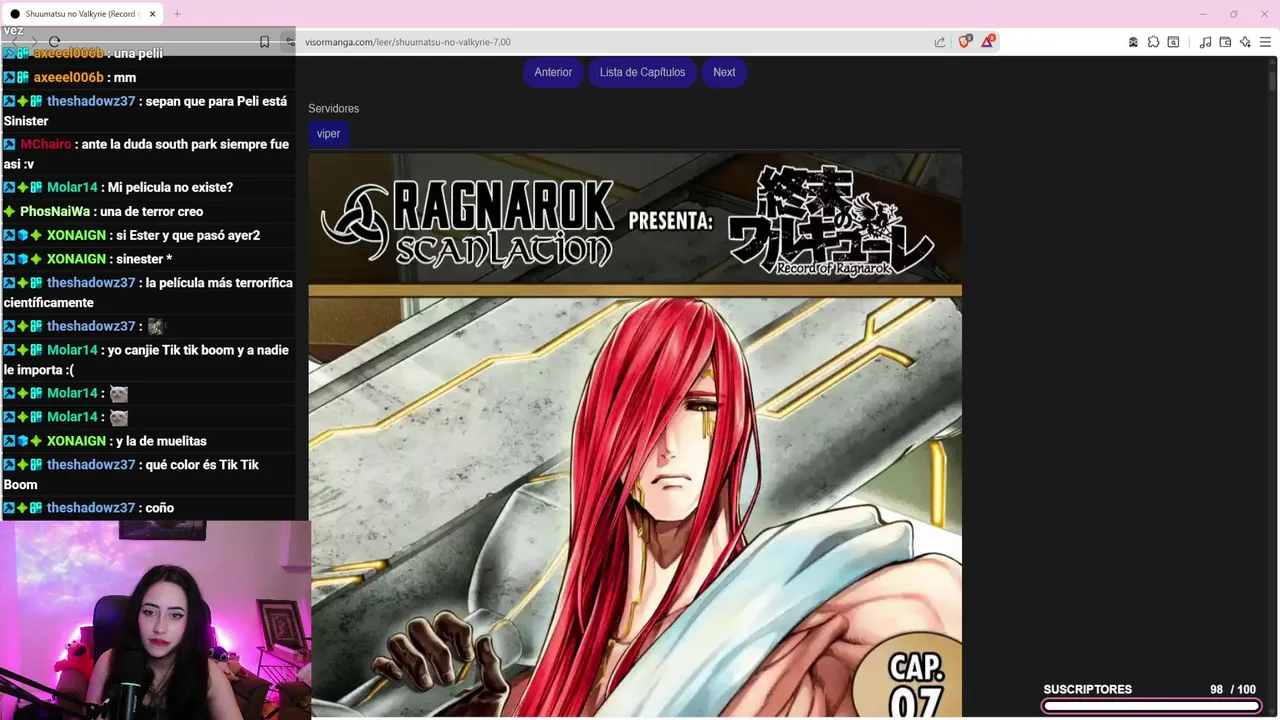1280x720 pixels.
Task: Toggle the sidebar panel icon
Action: click(1173, 42)
